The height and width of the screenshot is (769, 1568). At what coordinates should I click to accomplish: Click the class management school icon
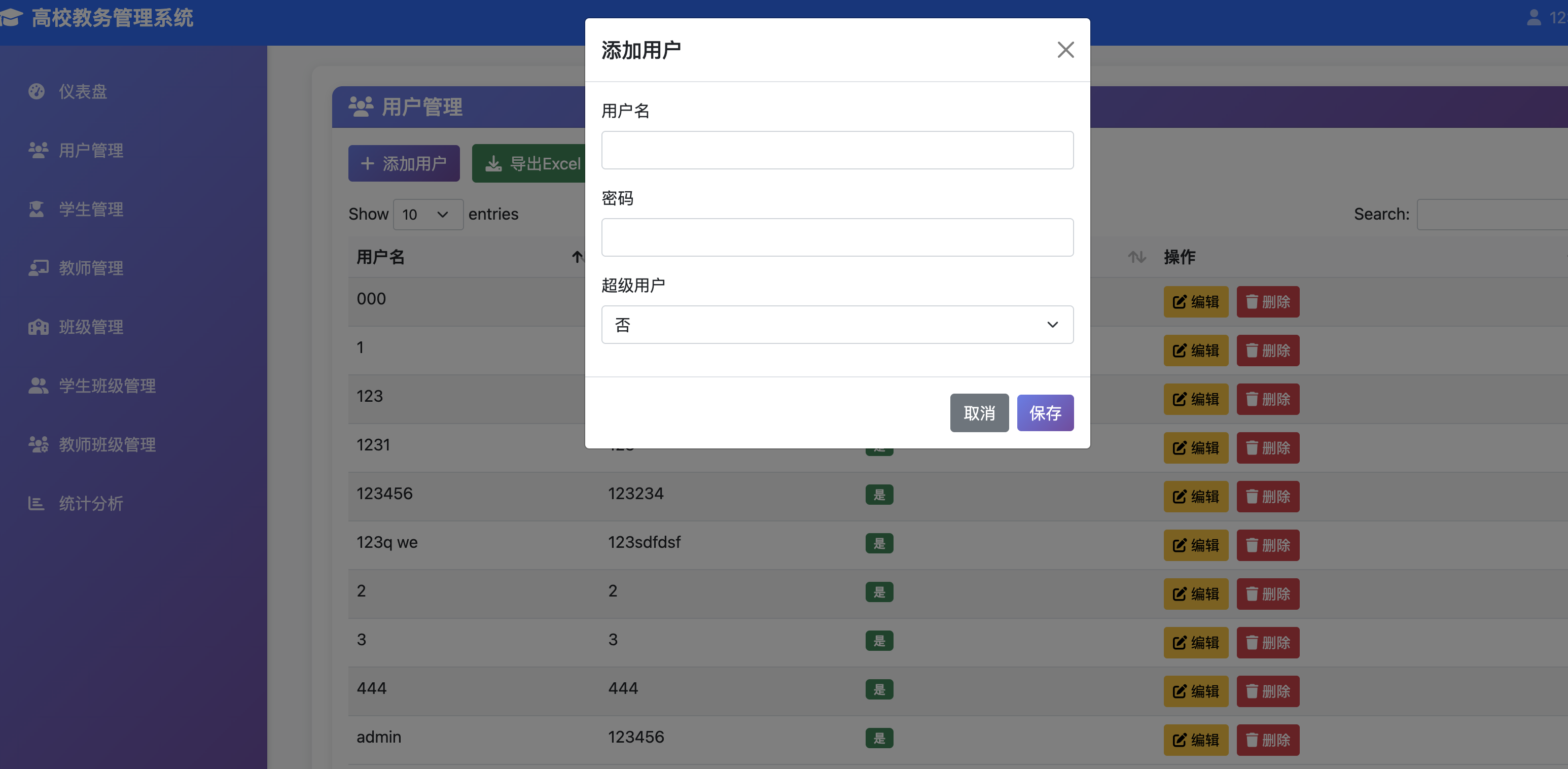38,327
